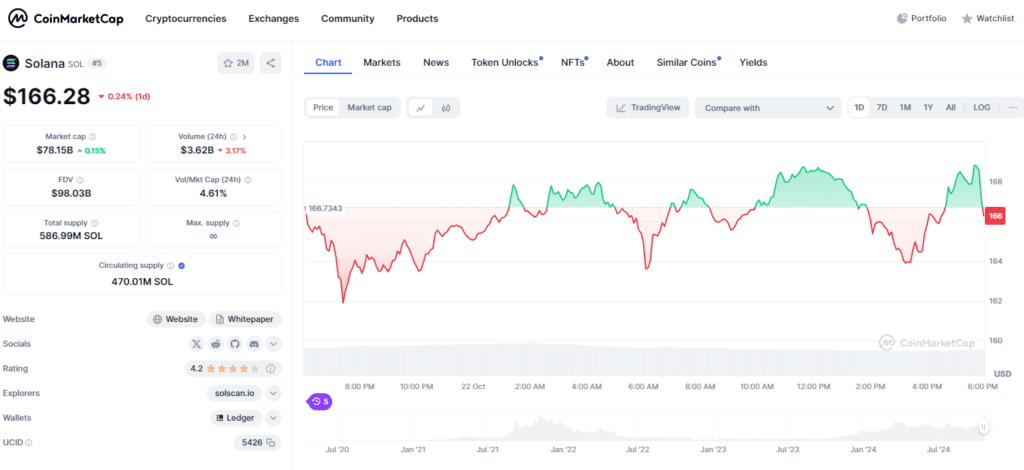The width and height of the screenshot is (1024, 470).
Task: Open the chart more options ellipsis
Action: click(x=1013, y=108)
